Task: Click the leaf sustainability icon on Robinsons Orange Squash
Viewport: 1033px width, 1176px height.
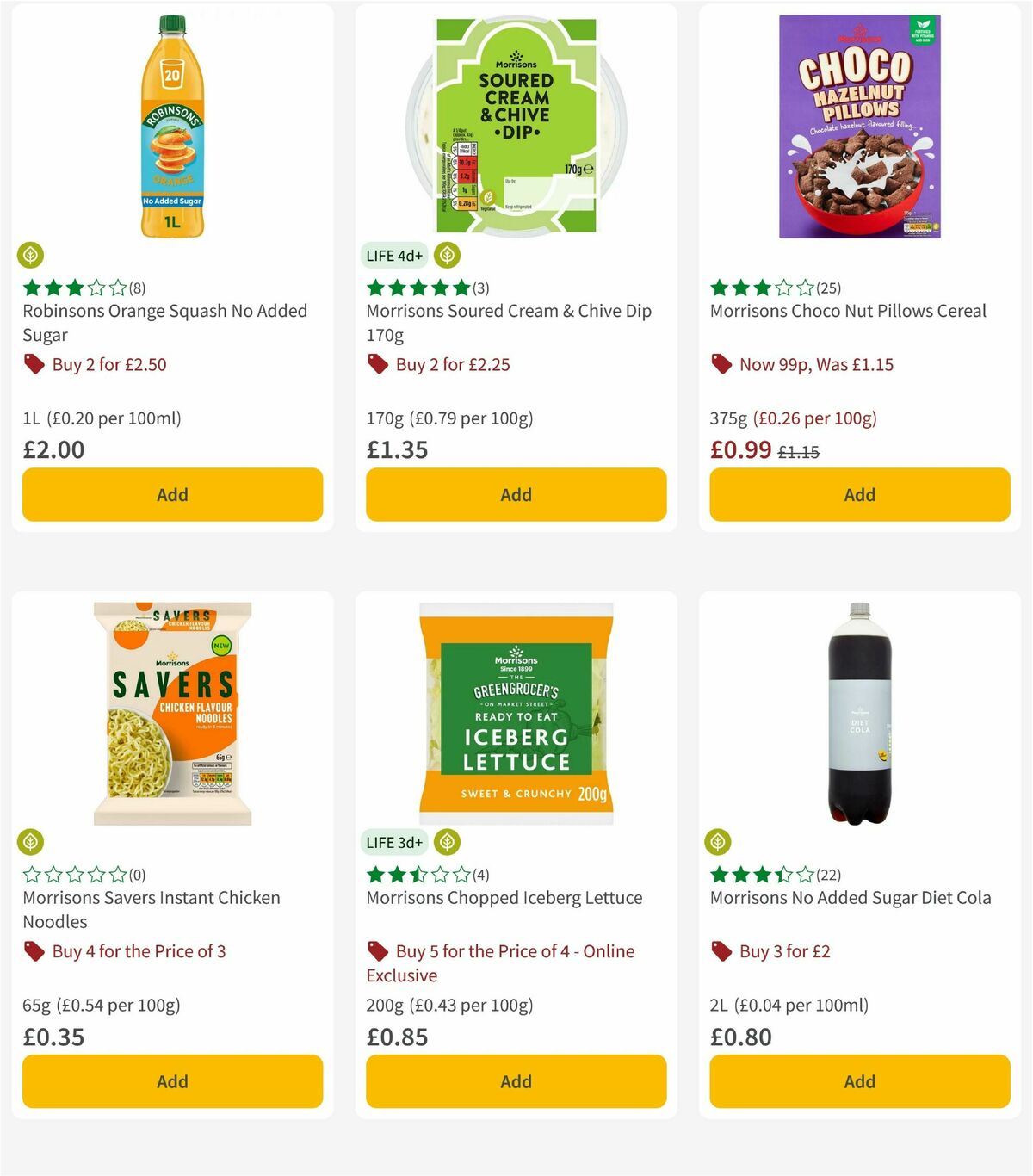Action: 32,254
